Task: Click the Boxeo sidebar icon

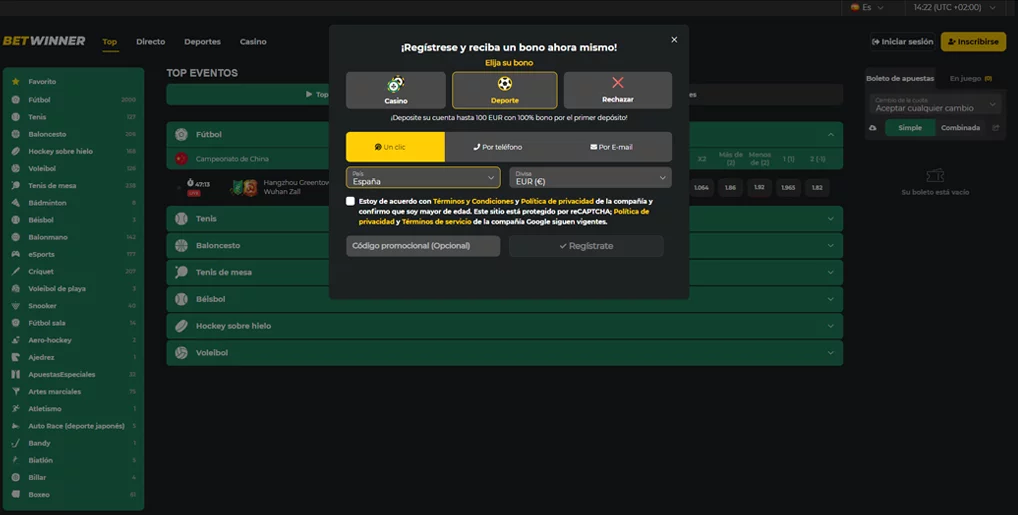Action: point(16,495)
